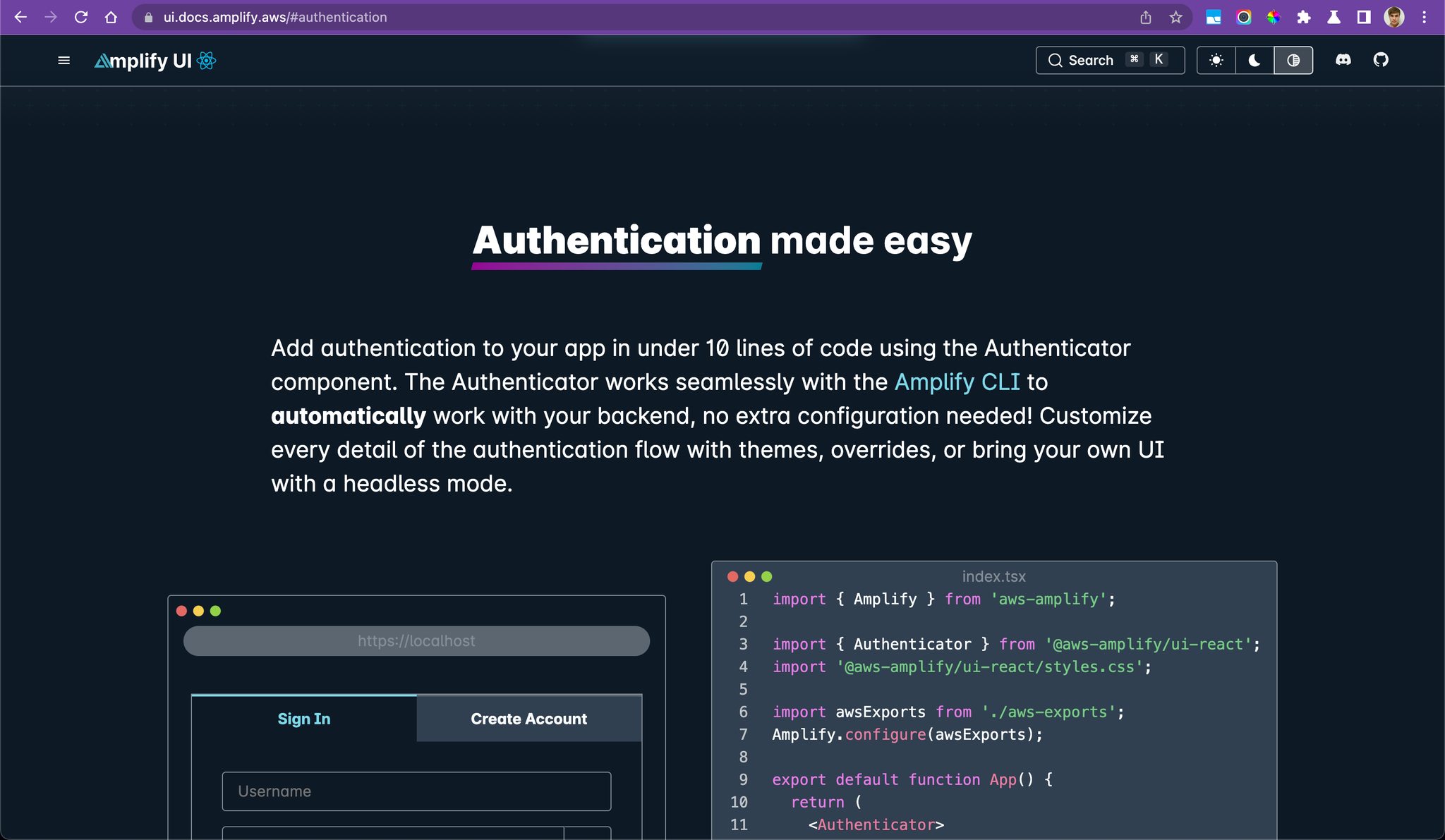This screenshot has width=1445, height=840.
Task: Select the Sign In tab
Action: 304,718
